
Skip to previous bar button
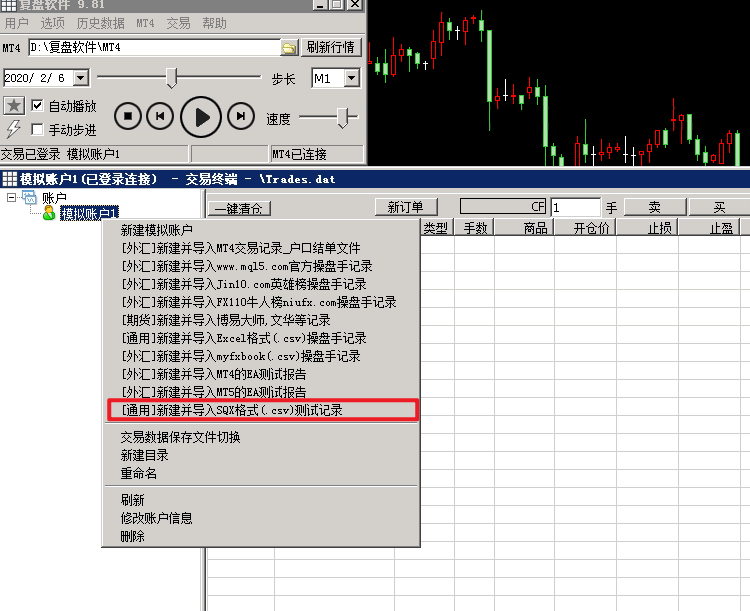click(160, 117)
